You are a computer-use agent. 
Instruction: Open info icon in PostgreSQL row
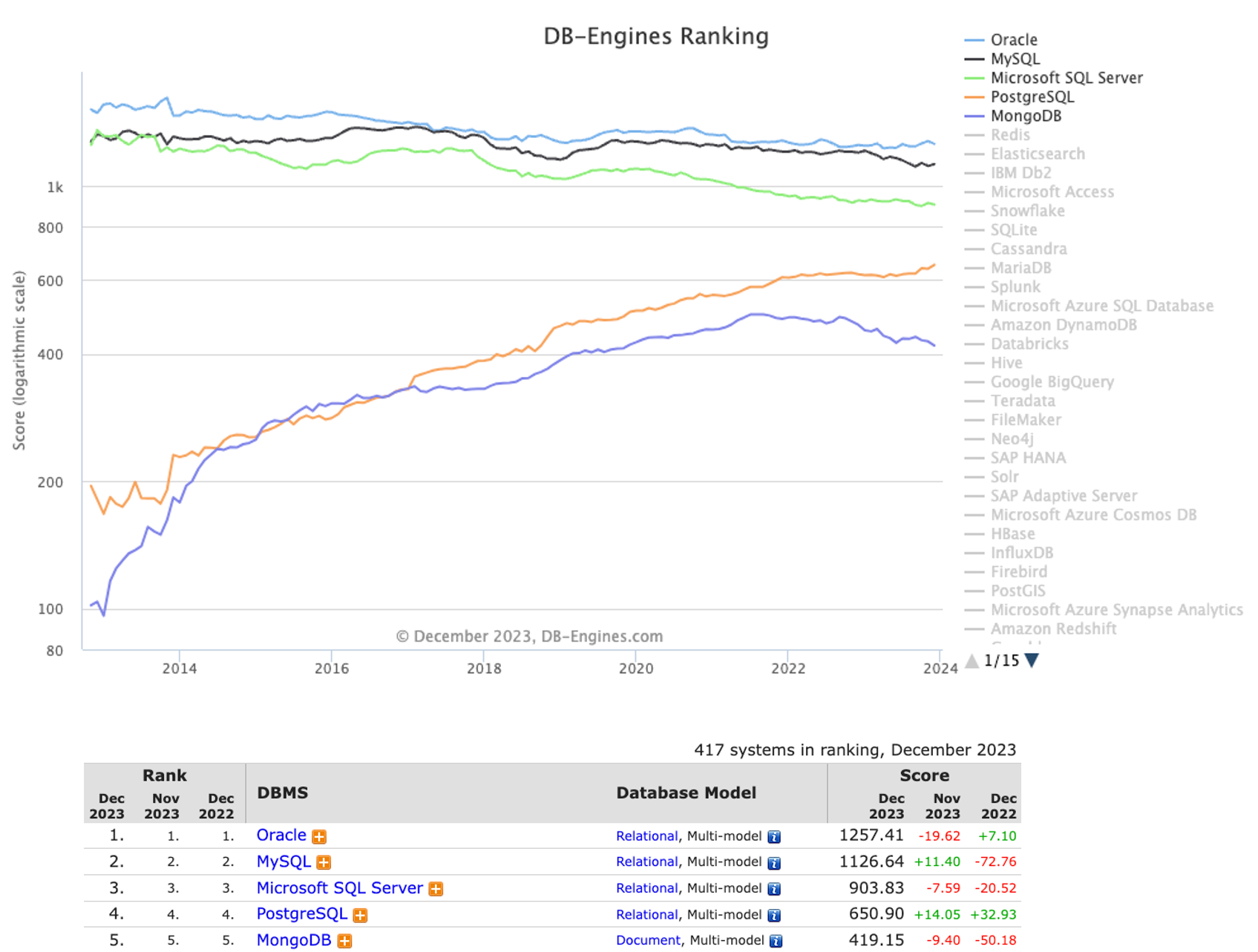point(774,916)
